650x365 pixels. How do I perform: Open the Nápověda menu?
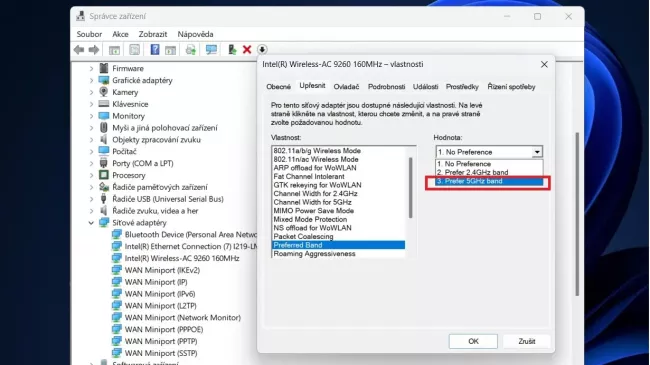pos(195,34)
